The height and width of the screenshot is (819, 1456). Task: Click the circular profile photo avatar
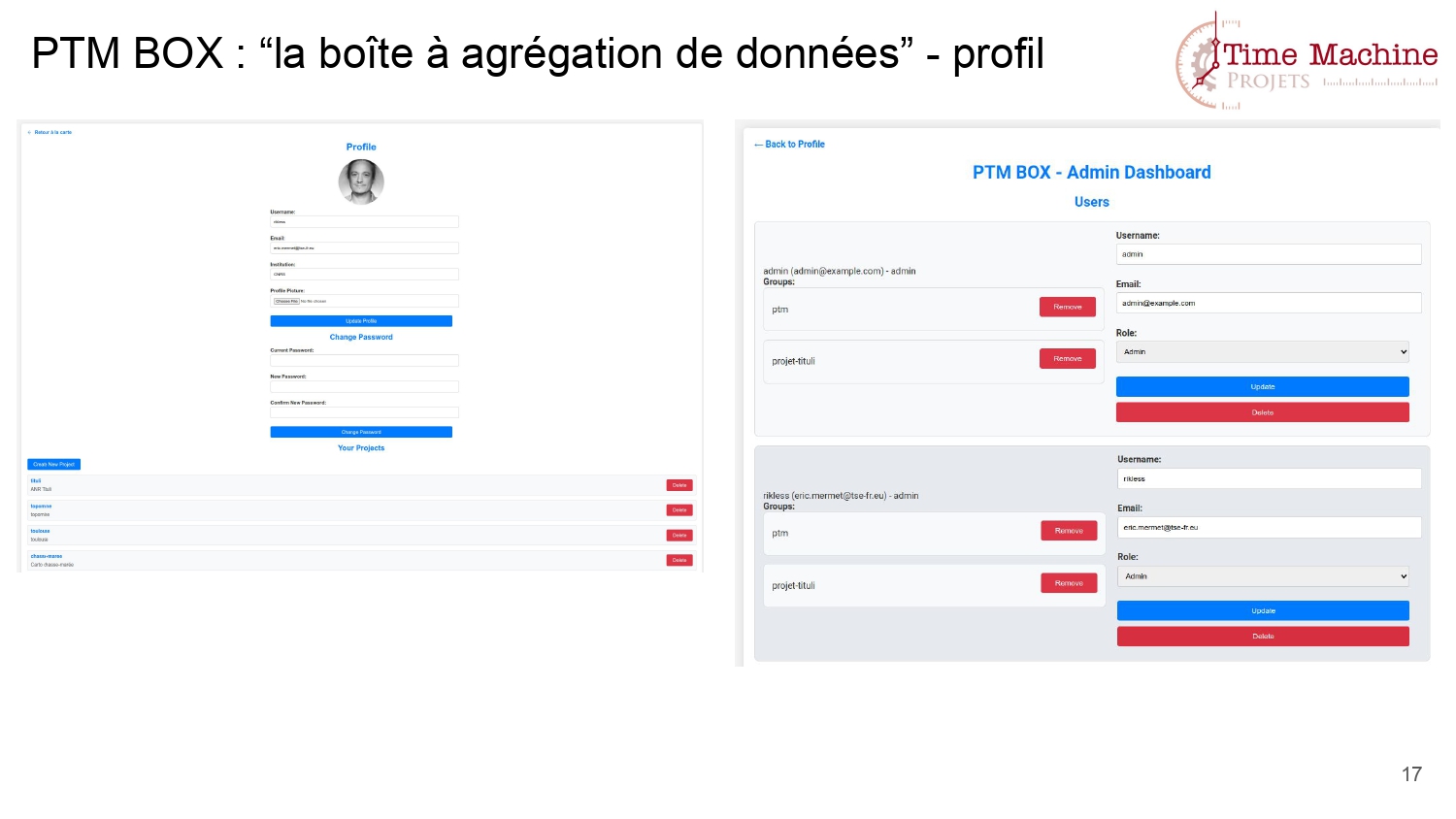[361, 181]
